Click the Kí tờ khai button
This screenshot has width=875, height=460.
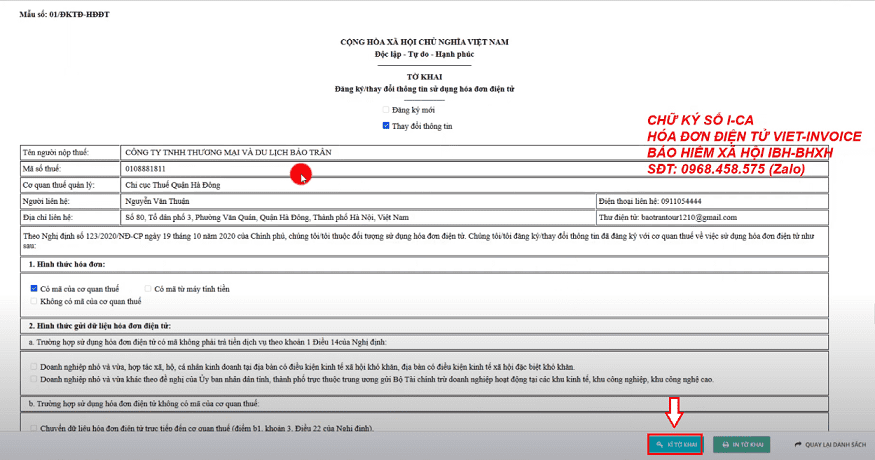(x=675, y=445)
